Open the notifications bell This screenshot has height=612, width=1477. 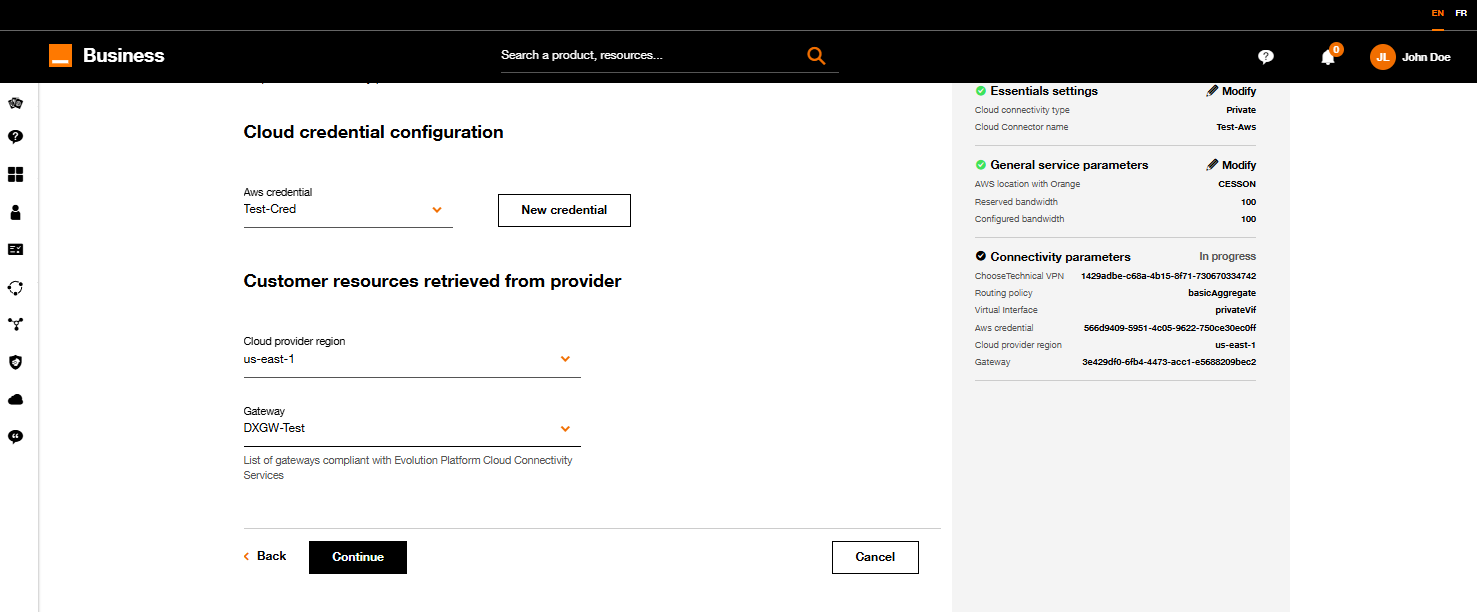[x=1328, y=57]
